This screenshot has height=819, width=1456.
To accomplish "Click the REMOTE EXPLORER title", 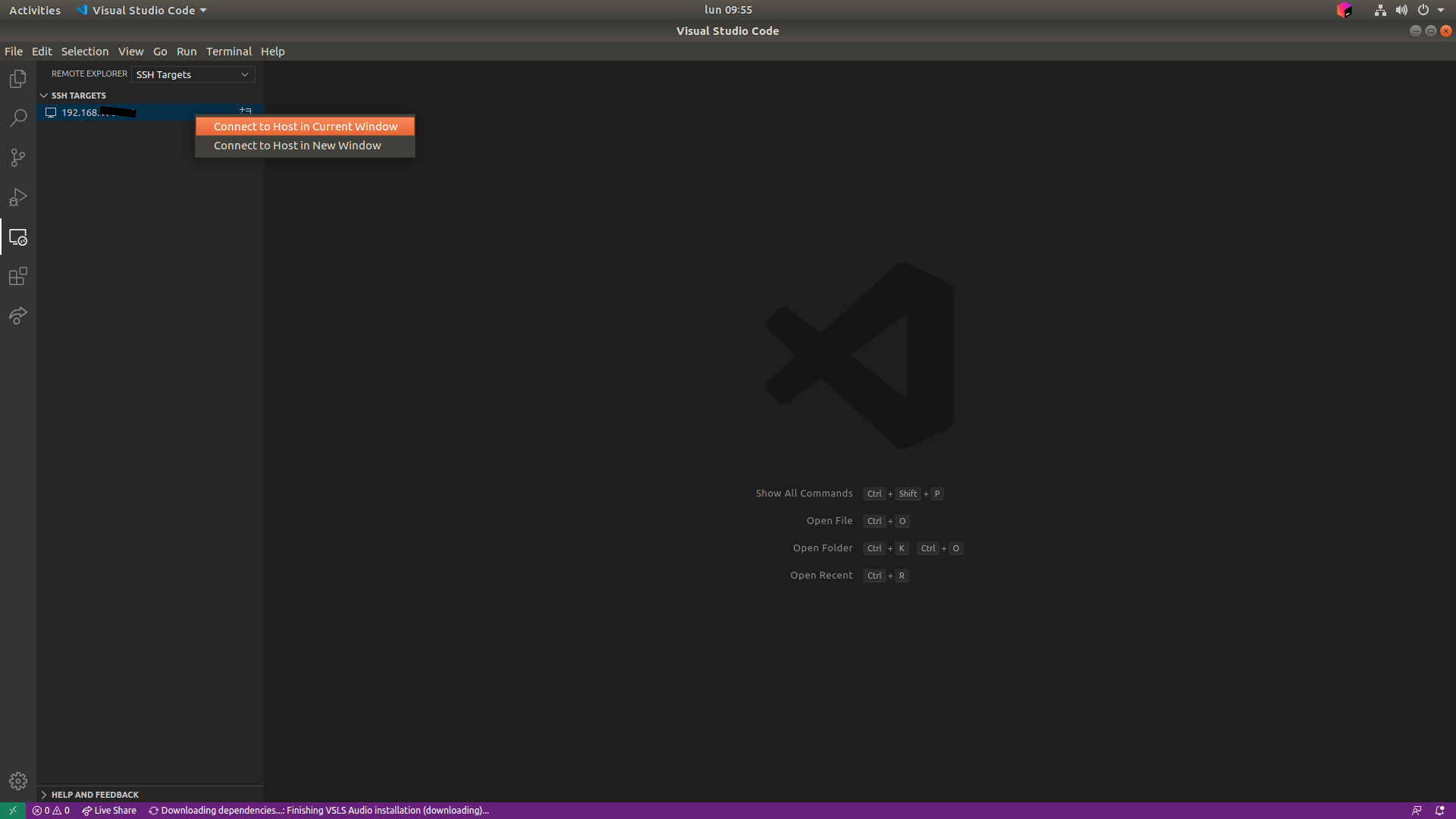I will click(89, 74).
